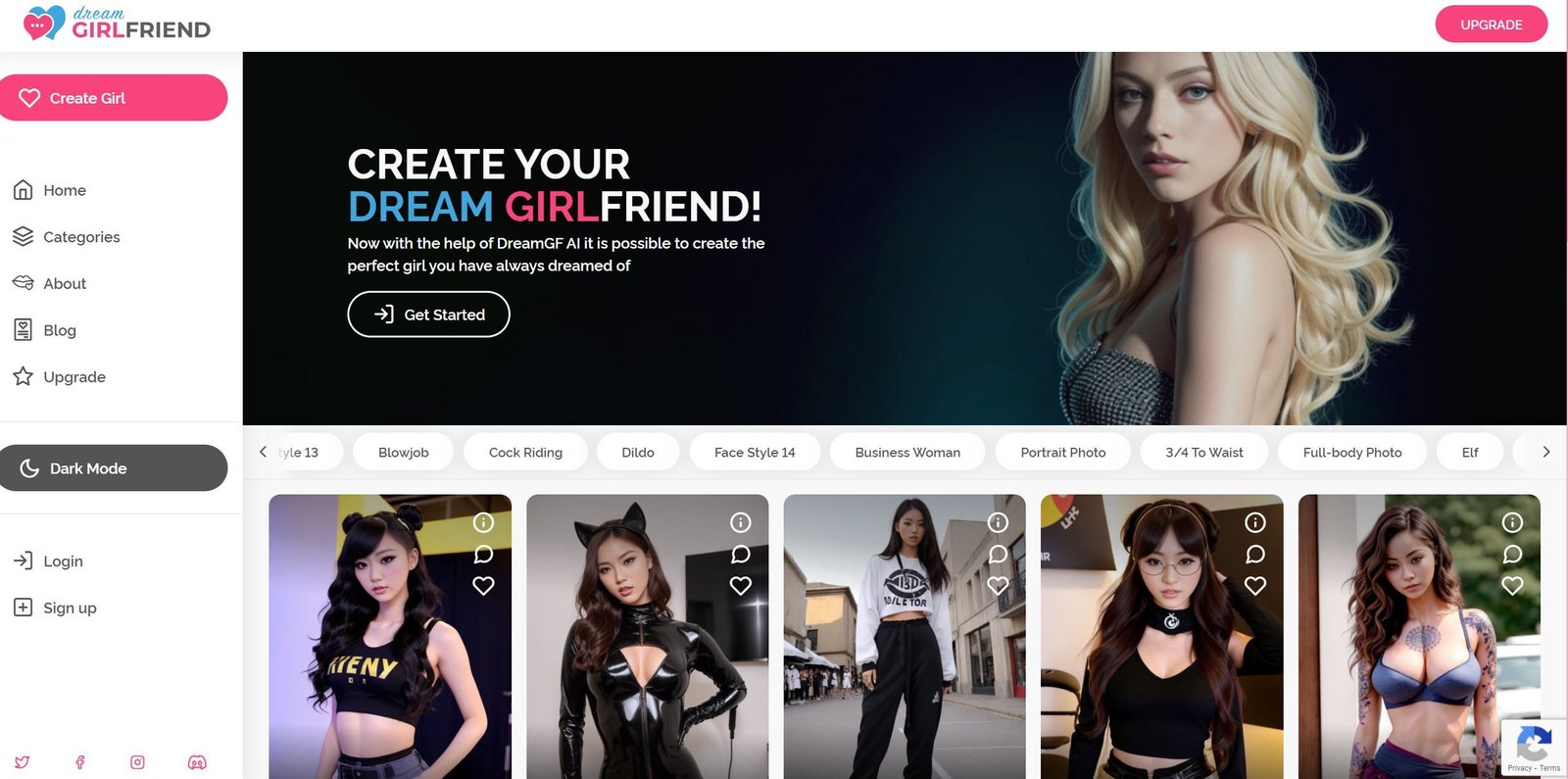Screen dimensions: 1568x779
Task: Open the tattooed girl thumbnail card
Action: (1419, 637)
